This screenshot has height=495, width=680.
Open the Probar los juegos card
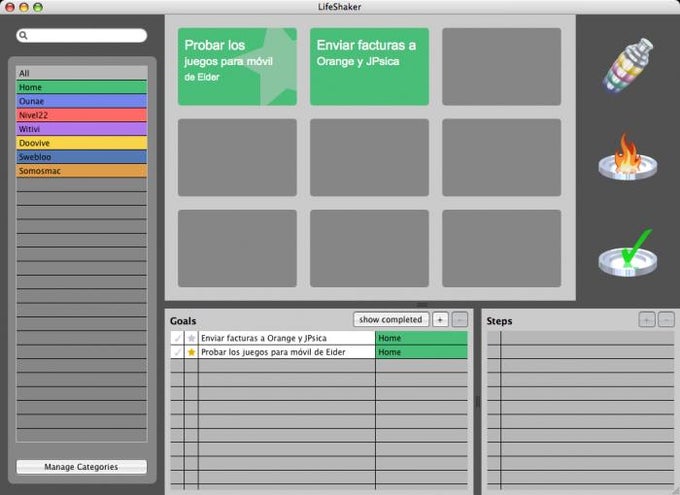237,66
